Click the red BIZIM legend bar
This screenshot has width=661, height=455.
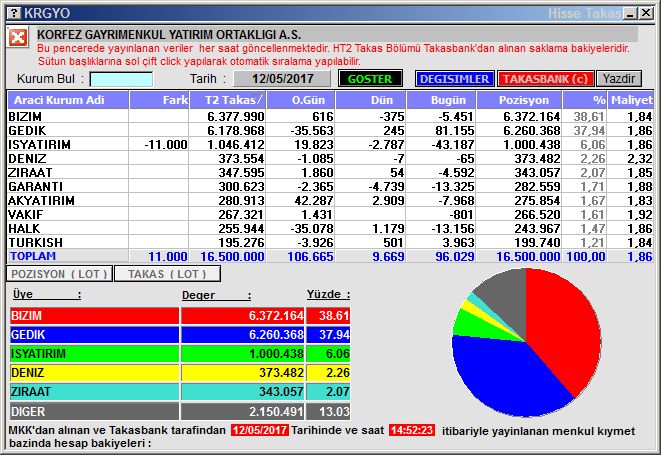pos(94,315)
